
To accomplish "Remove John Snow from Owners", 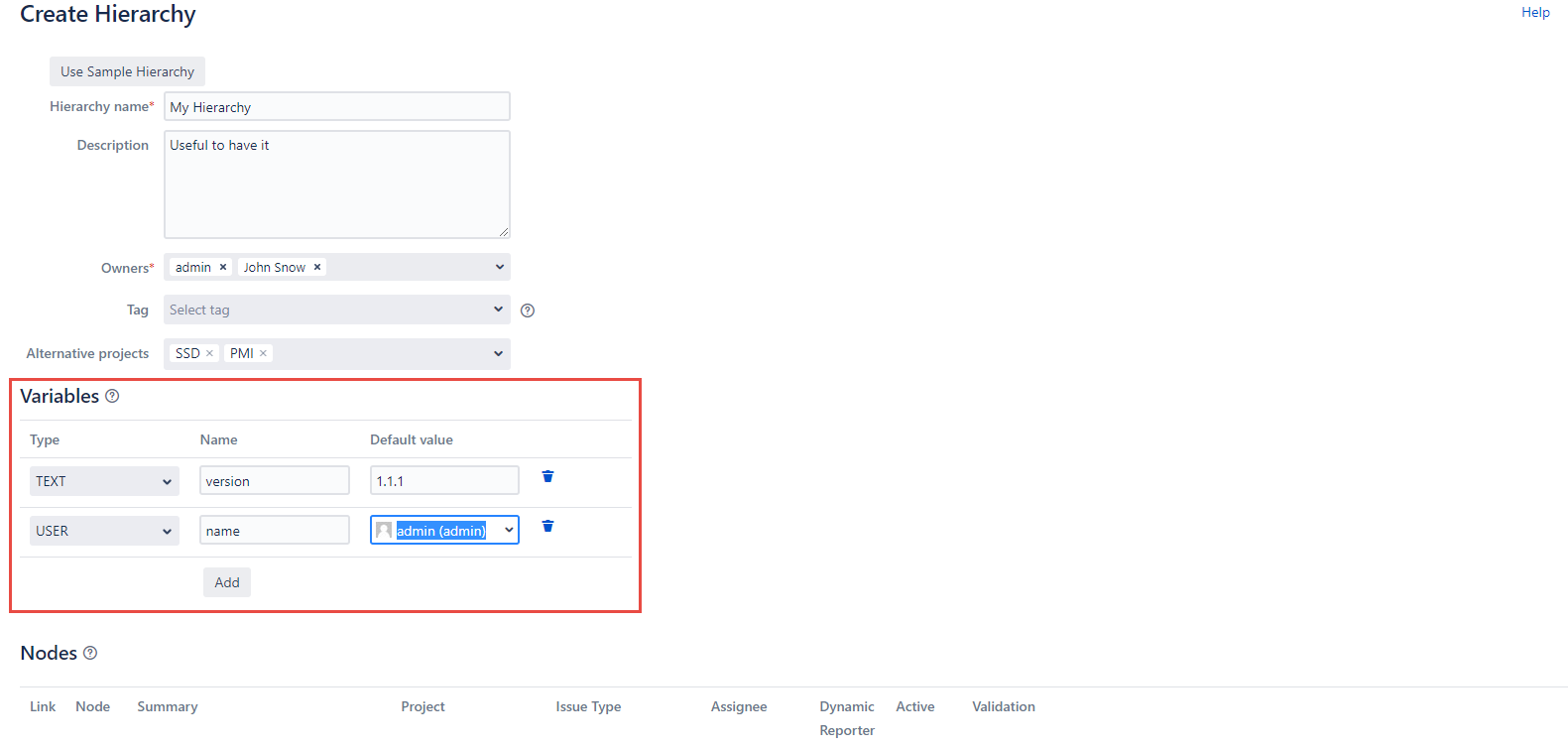I will [317, 267].
